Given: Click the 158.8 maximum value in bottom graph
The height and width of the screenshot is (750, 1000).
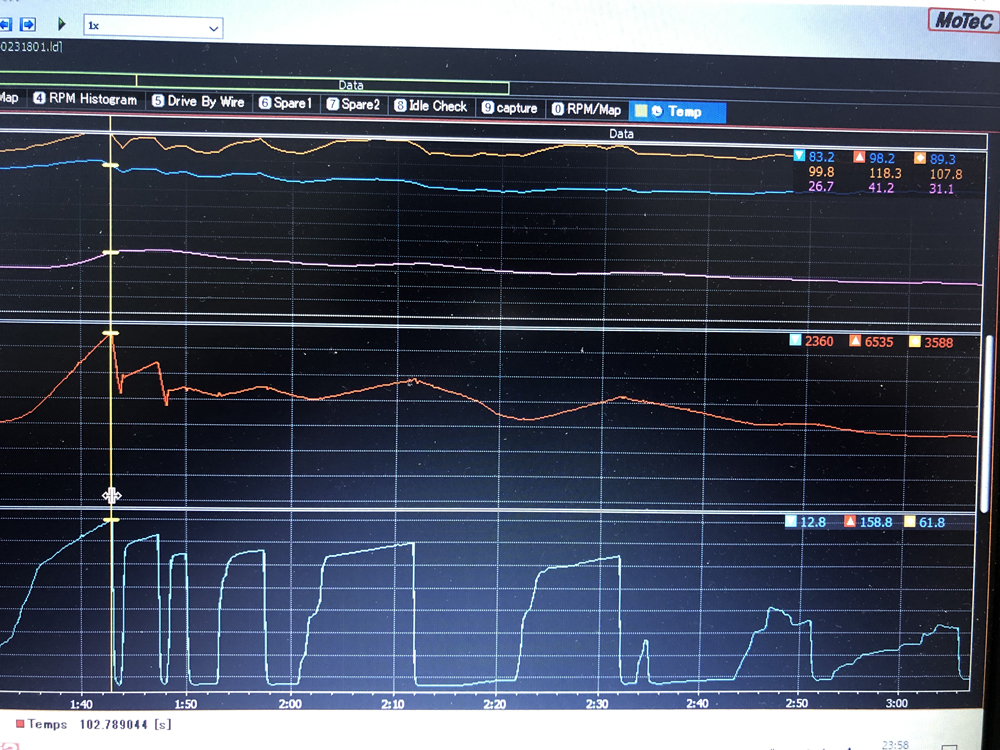Looking at the screenshot, I should coord(876,522).
